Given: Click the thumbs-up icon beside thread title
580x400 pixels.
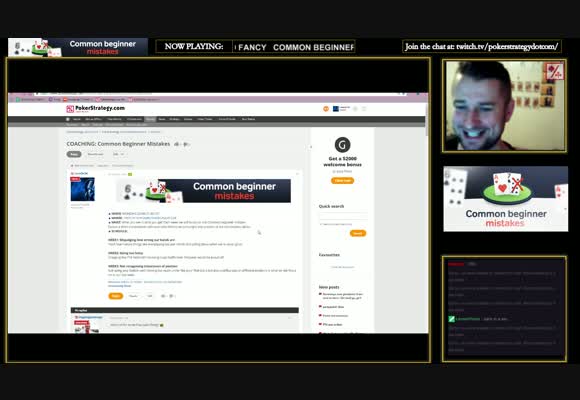Looking at the screenshot, I should (176, 144).
